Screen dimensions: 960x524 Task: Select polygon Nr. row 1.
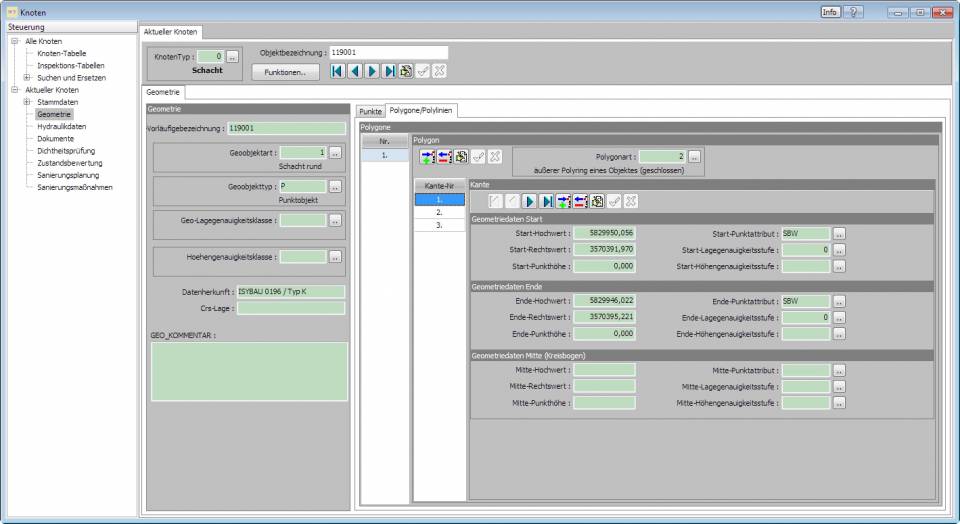[x=384, y=155]
